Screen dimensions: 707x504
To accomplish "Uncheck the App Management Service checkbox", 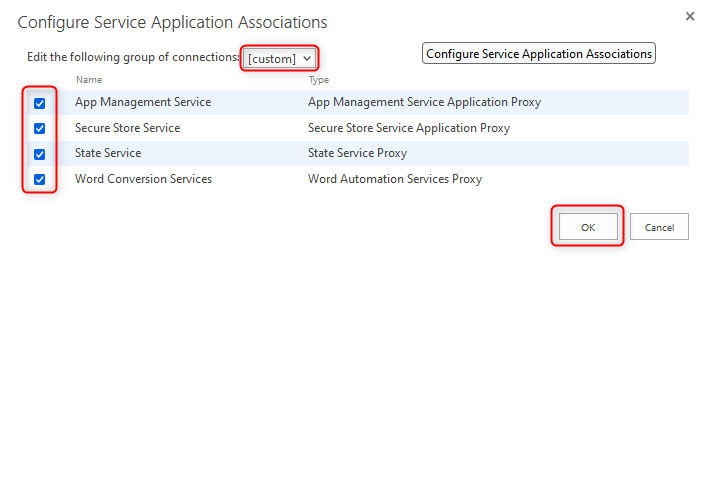I will [x=40, y=103].
